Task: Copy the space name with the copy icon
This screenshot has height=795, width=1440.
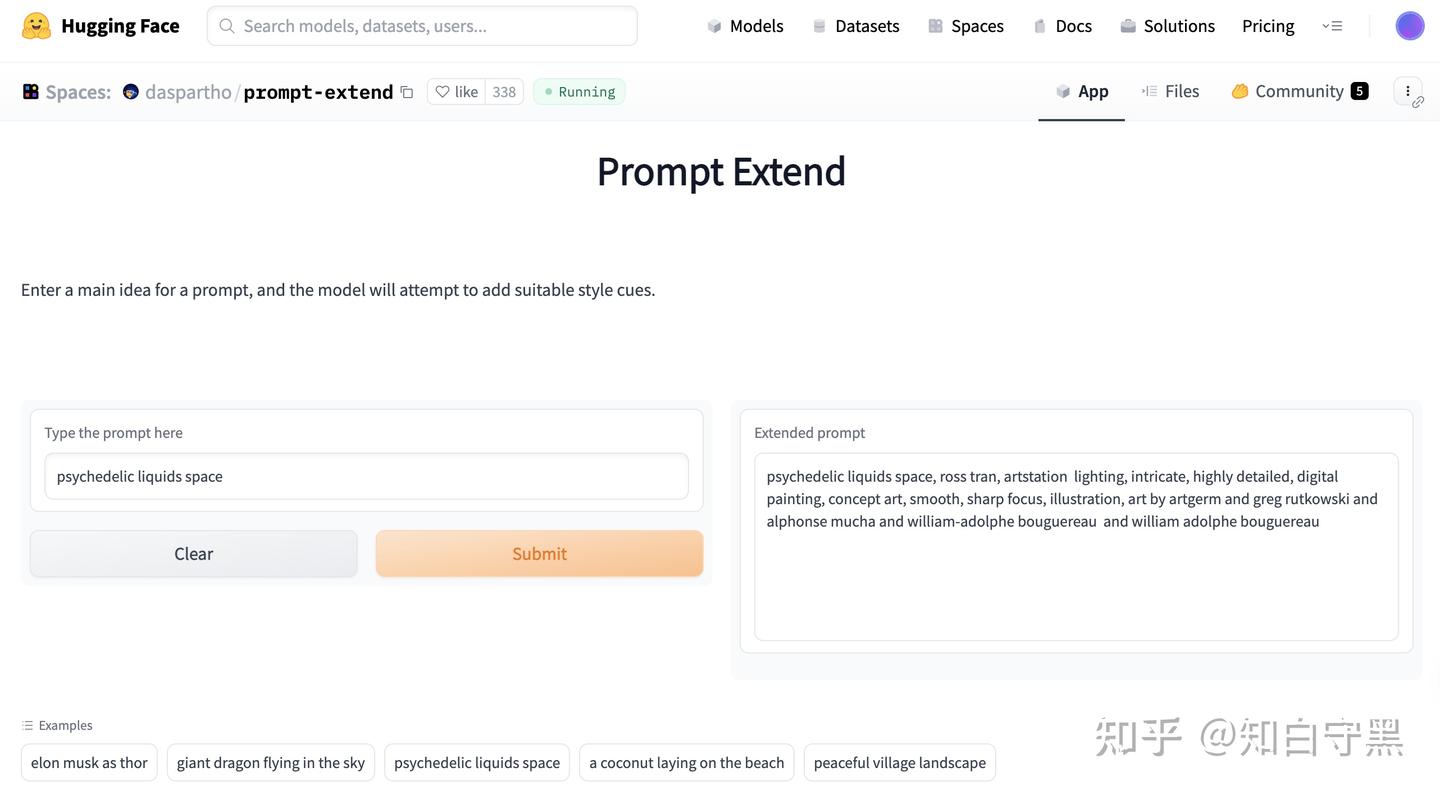Action: point(406,90)
